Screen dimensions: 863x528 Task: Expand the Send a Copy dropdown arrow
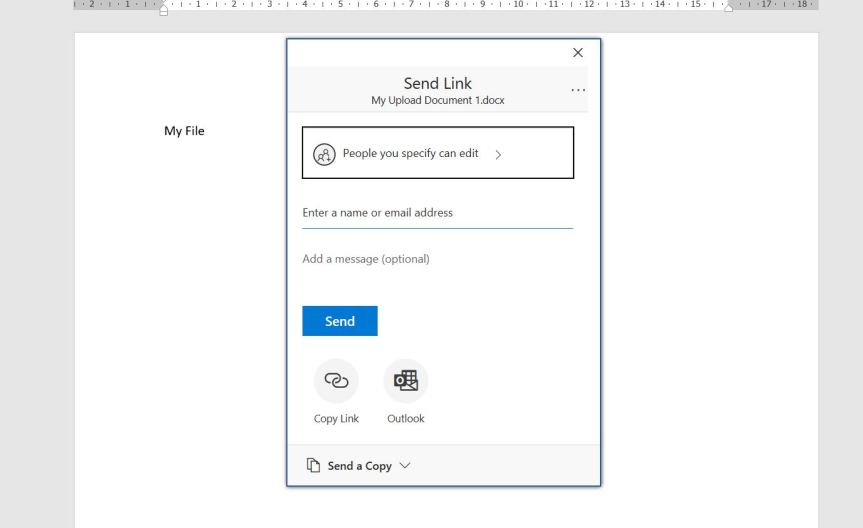click(x=405, y=466)
